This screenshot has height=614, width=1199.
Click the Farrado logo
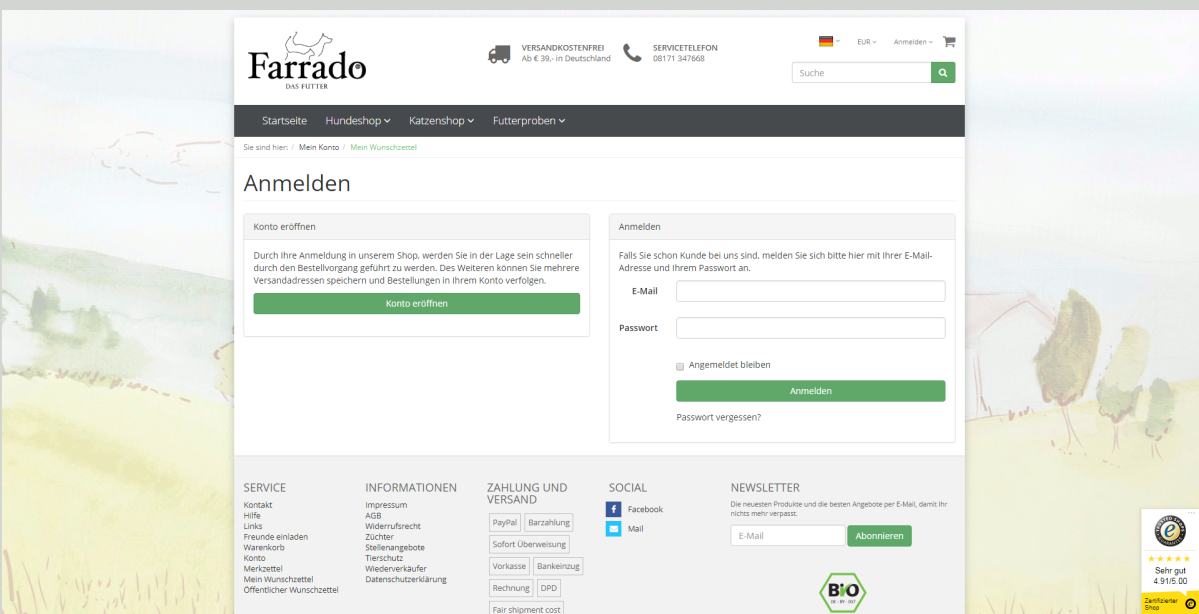[x=307, y=60]
